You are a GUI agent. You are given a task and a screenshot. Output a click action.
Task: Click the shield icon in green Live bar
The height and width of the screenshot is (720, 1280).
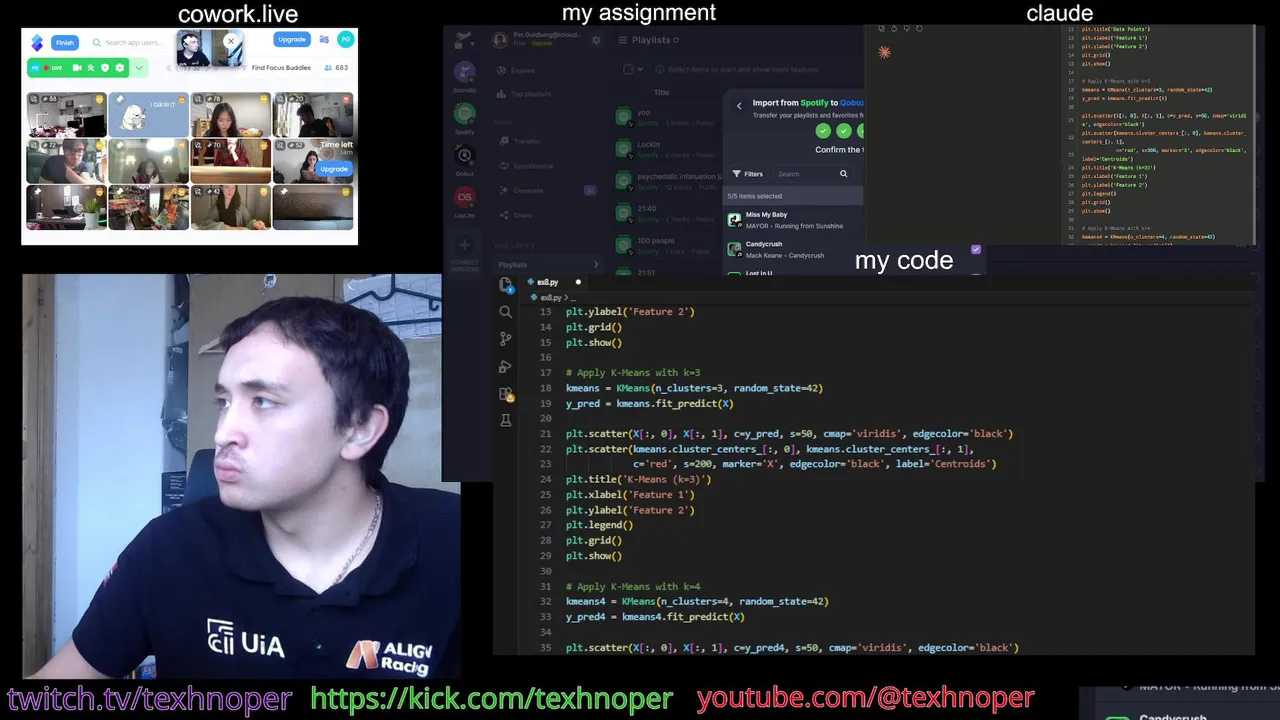105,68
